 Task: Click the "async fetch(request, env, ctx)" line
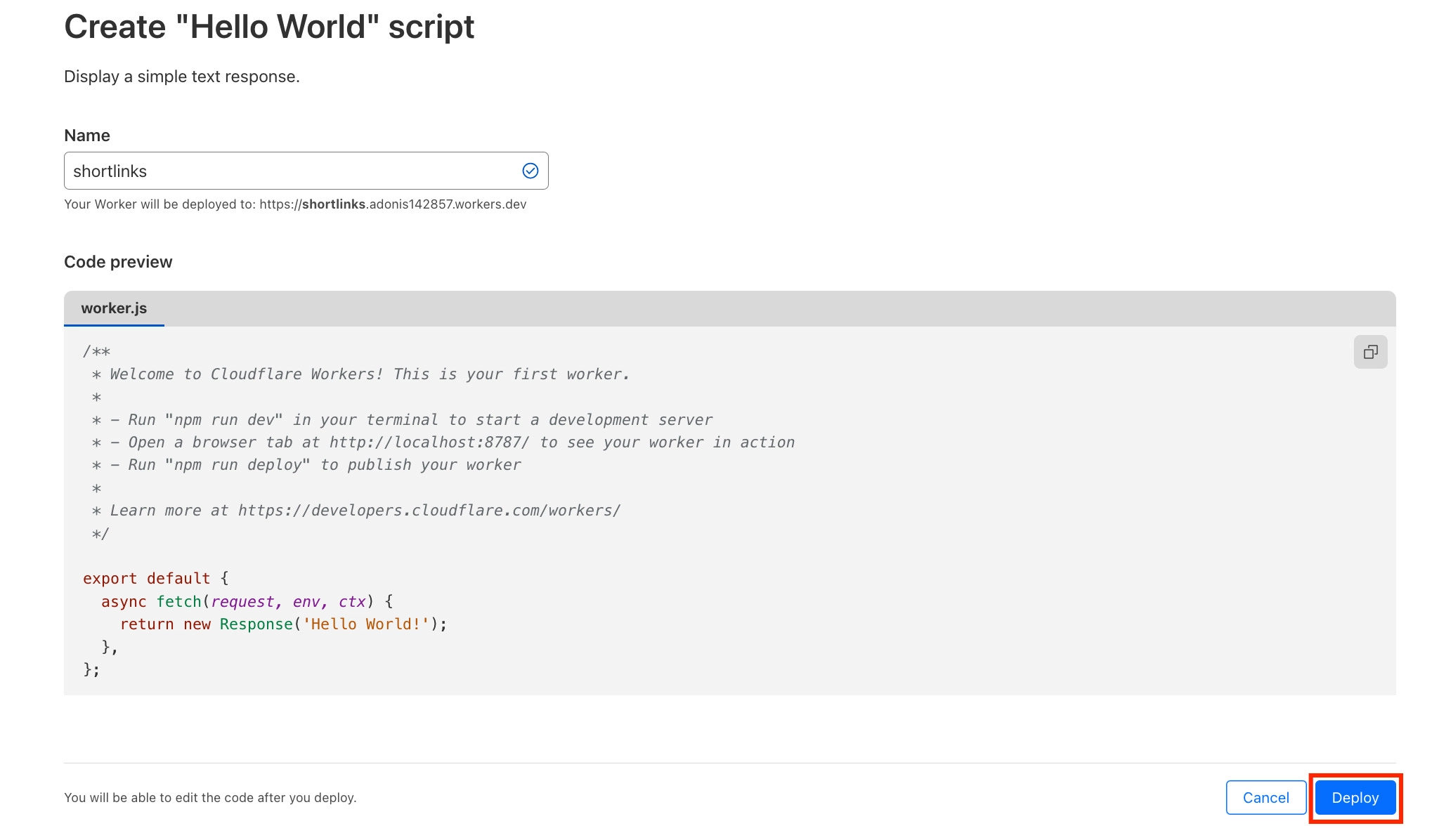(246, 601)
